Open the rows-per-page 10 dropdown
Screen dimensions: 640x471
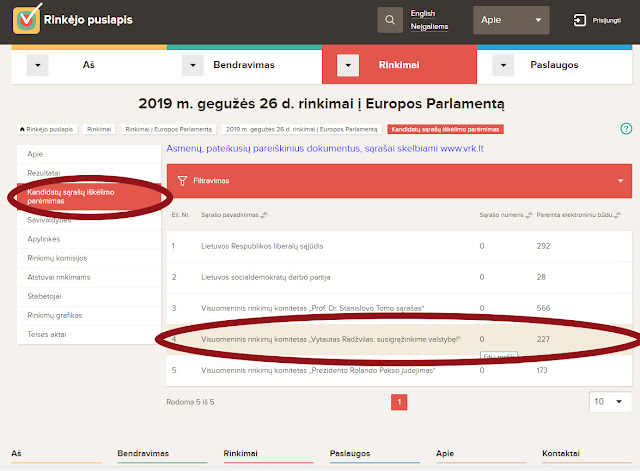point(610,402)
